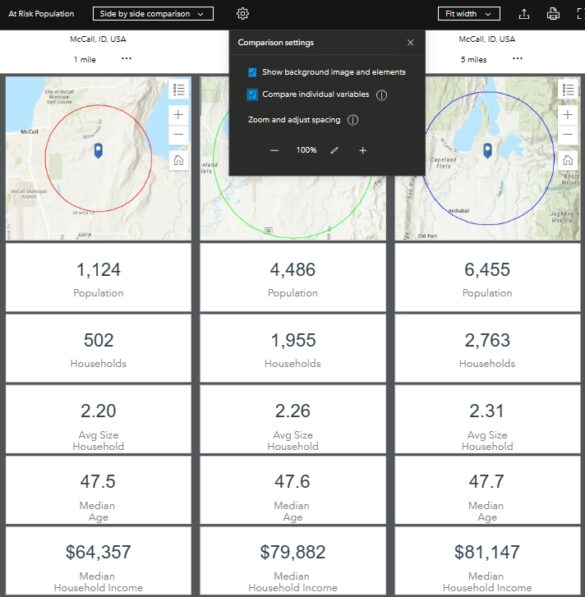The width and height of the screenshot is (585, 597).
Task: Click the print icon in top bar
Action: coord(553,14)
